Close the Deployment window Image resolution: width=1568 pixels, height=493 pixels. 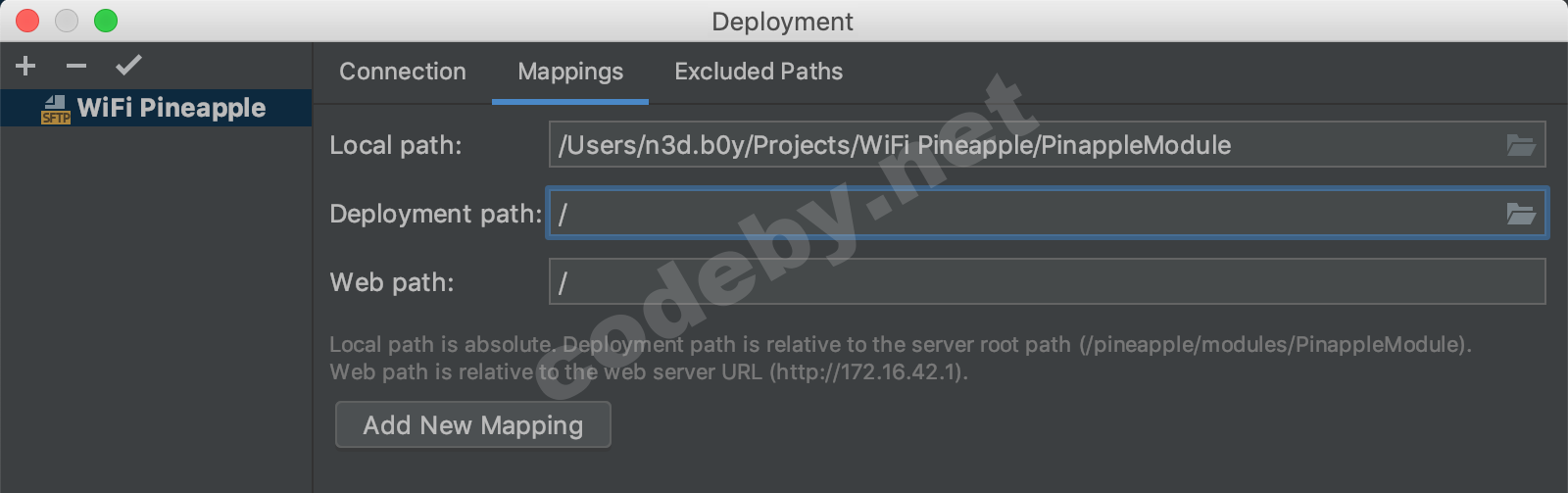[27, 21]
